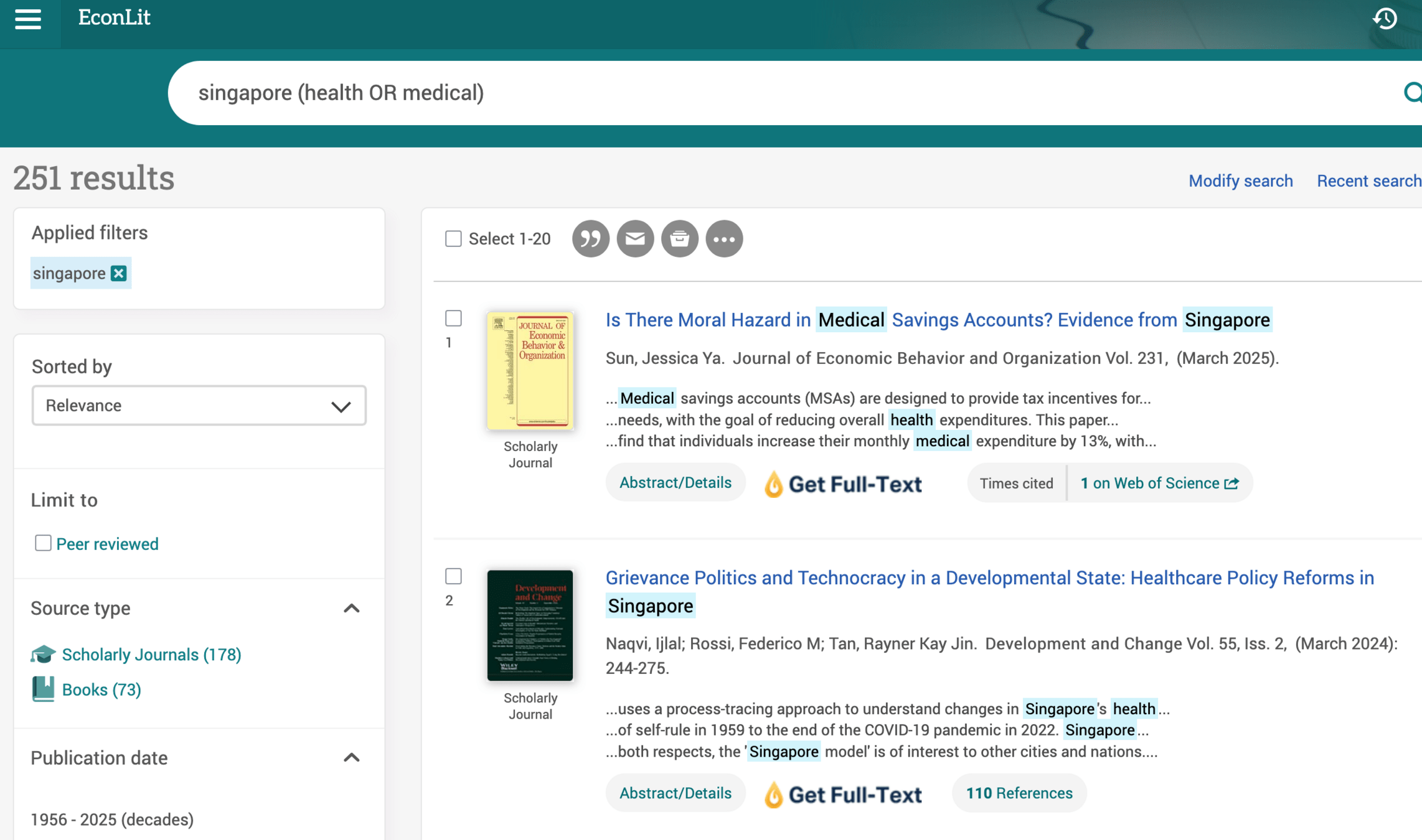Click the Email envelope icon

(635, 239)
